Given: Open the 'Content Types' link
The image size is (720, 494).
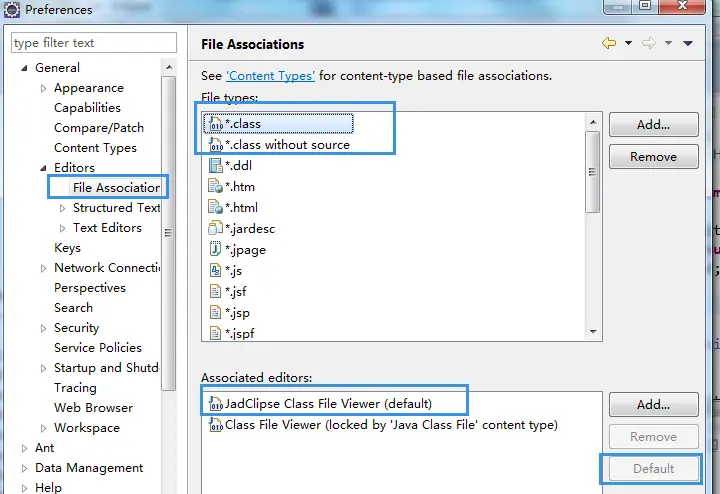Looking at the screenshot, I should [x=270, y=76].
